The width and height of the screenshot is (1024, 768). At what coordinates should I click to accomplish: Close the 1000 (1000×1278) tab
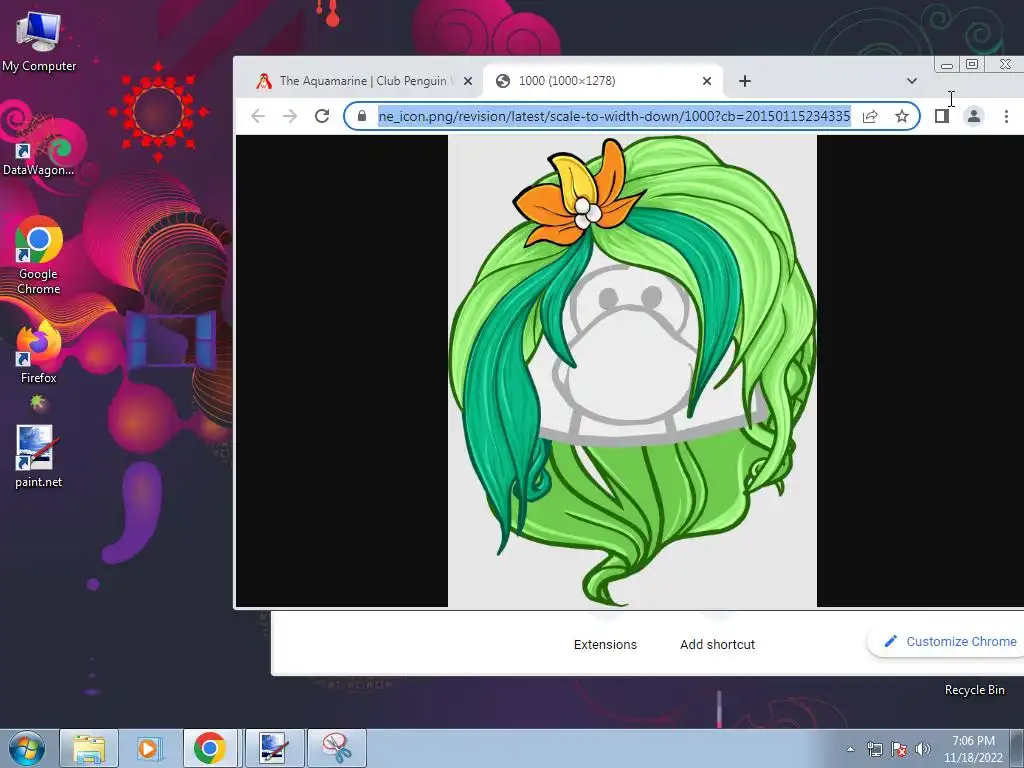click(707, 81)
